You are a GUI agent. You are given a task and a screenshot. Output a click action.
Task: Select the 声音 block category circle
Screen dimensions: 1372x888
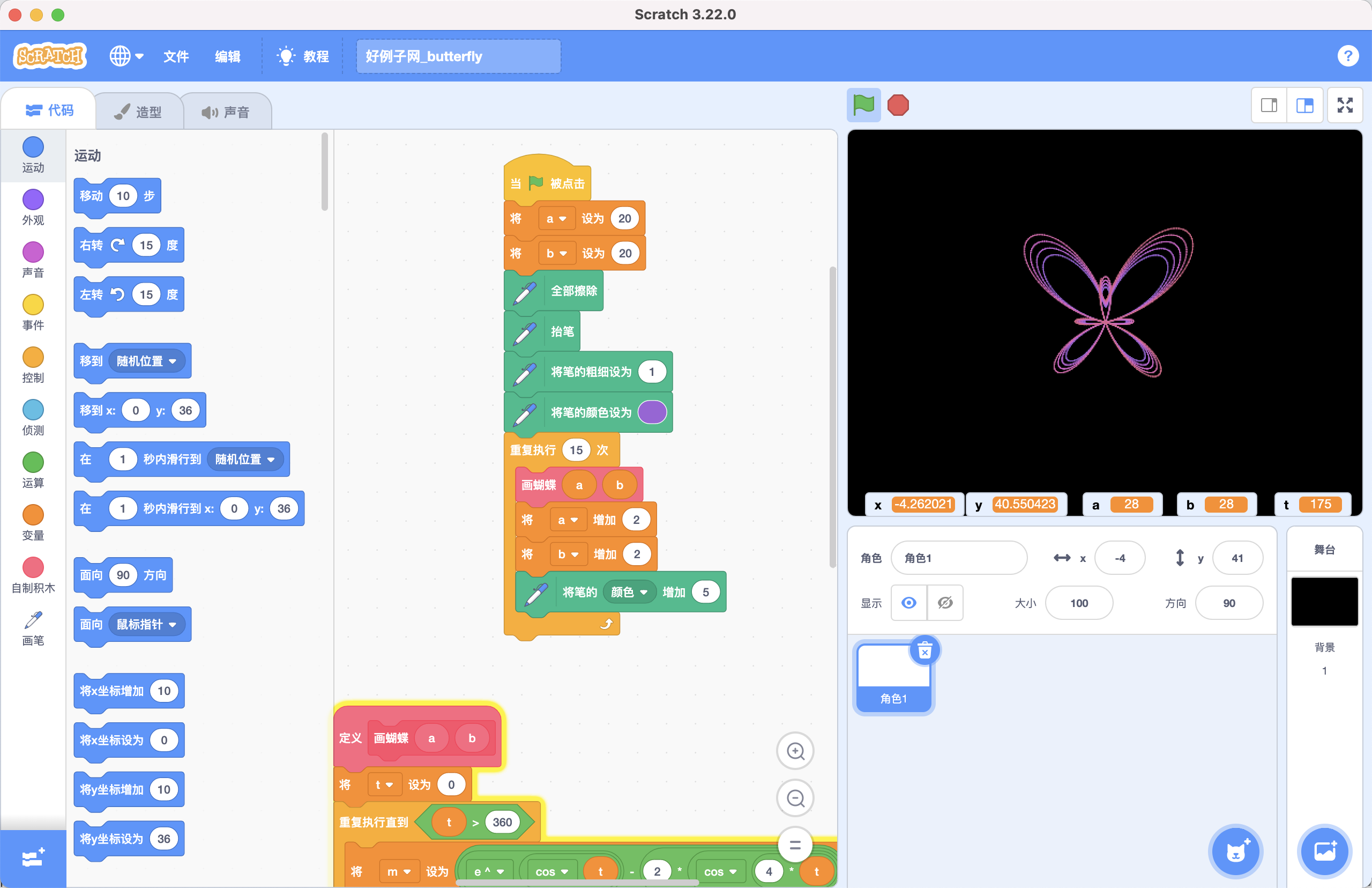click(x=33, y=252)
